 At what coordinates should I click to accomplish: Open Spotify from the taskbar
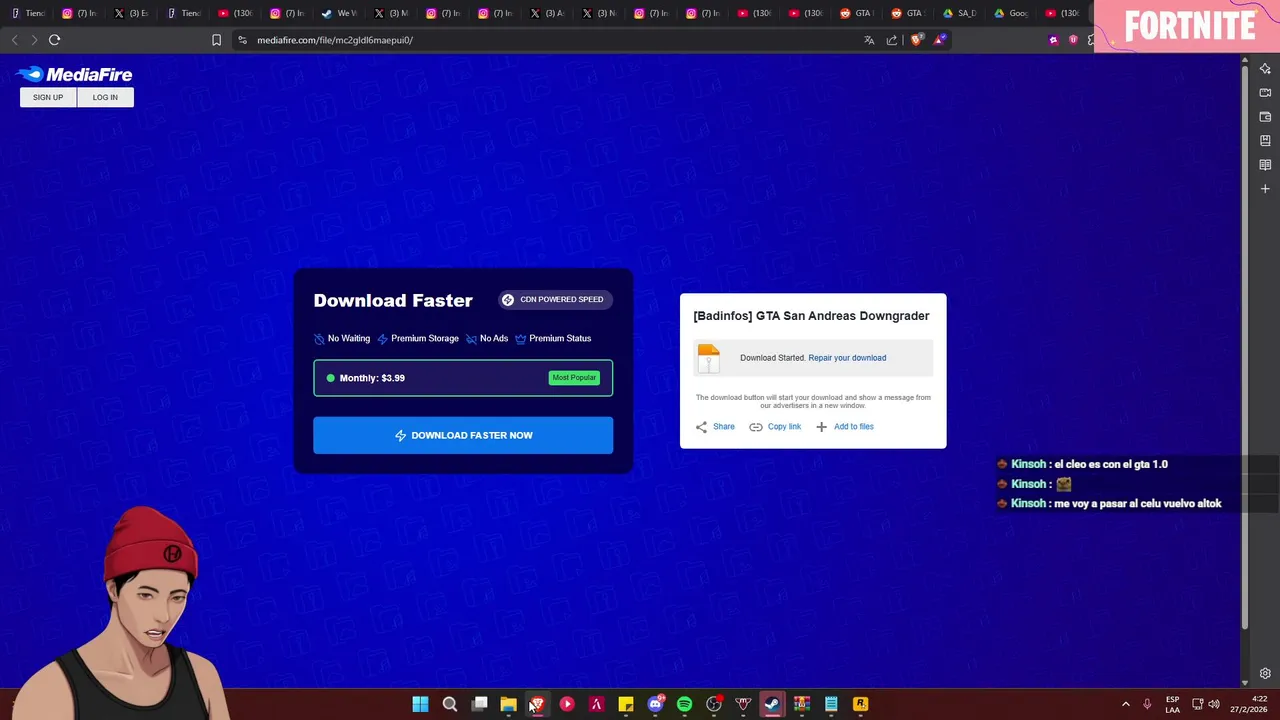pyautogui.click(x=684, y=704)
